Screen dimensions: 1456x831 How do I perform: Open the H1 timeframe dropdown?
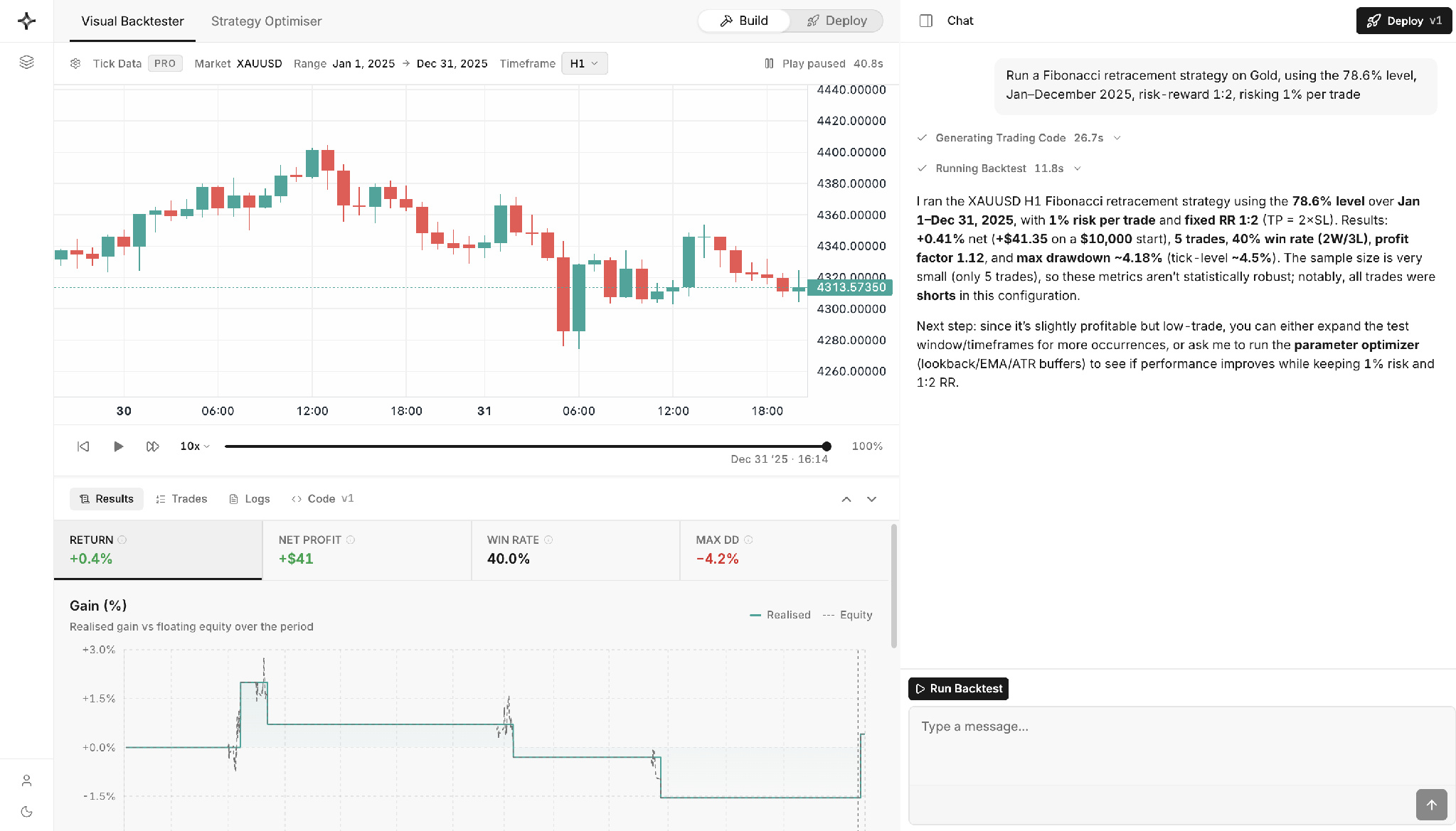(584, 63)
